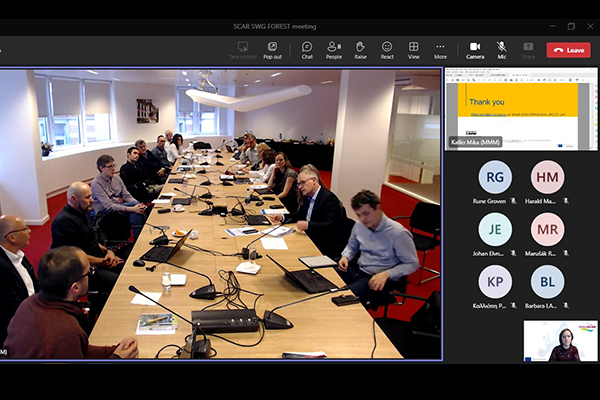Viewport: 600px width, 400px height.
Task: Unmute the Mic
Action: (x=501, y=49)
